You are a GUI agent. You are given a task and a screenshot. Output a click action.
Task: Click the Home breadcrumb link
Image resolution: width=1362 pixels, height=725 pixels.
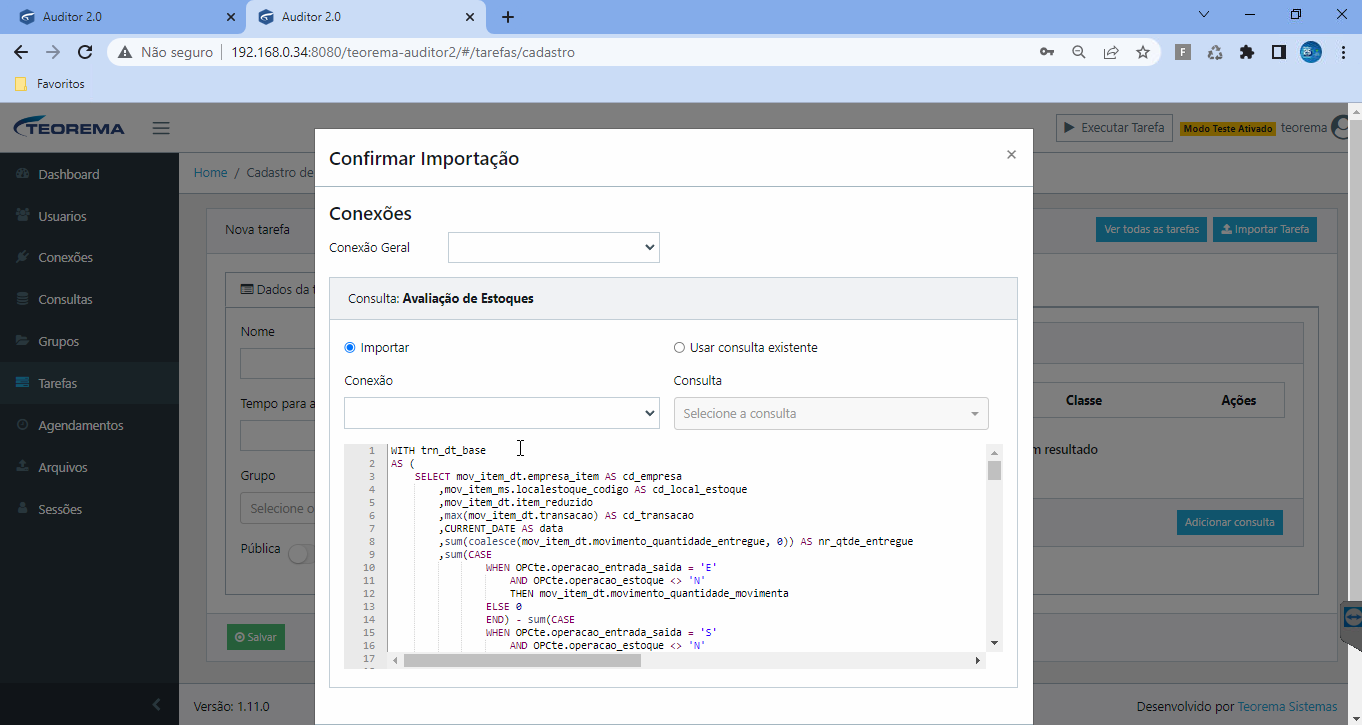point(210,173)
